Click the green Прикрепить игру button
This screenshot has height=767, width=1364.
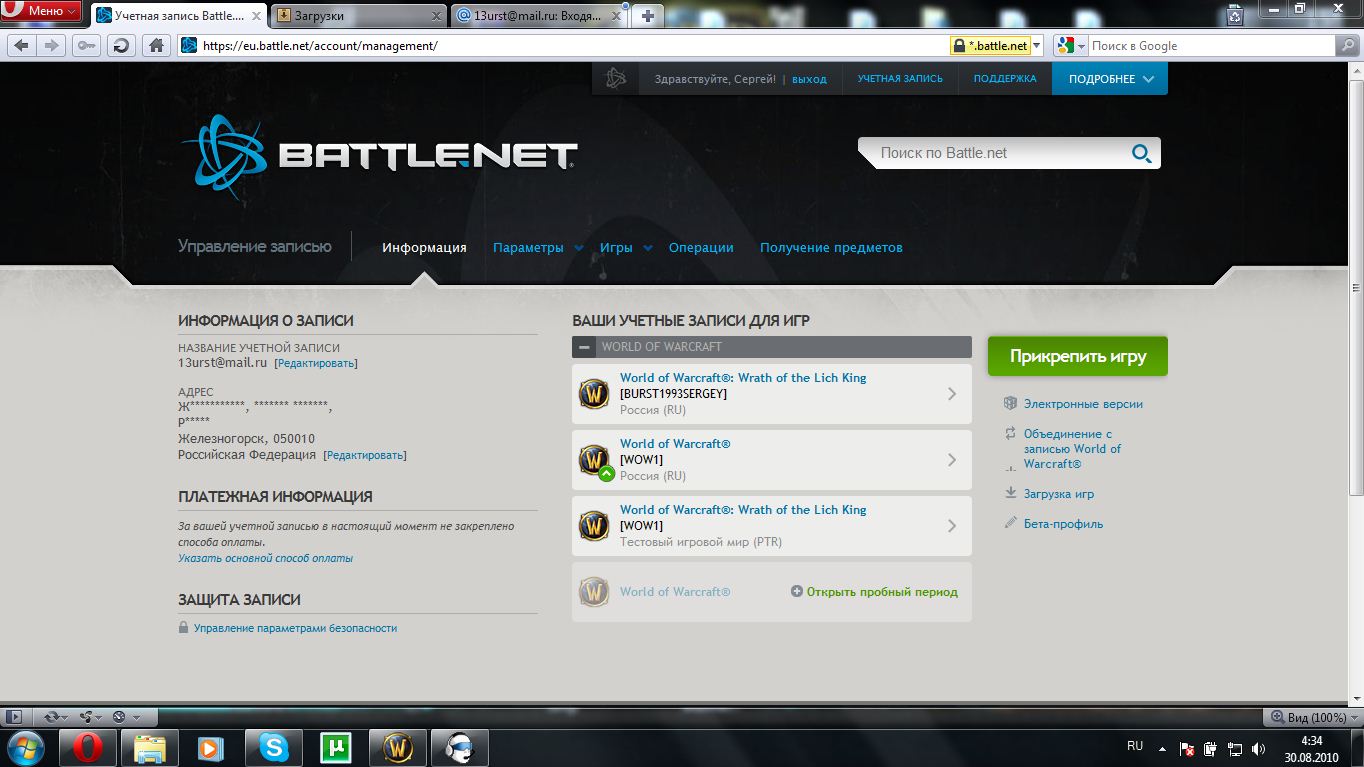[x=1078, y=356]
